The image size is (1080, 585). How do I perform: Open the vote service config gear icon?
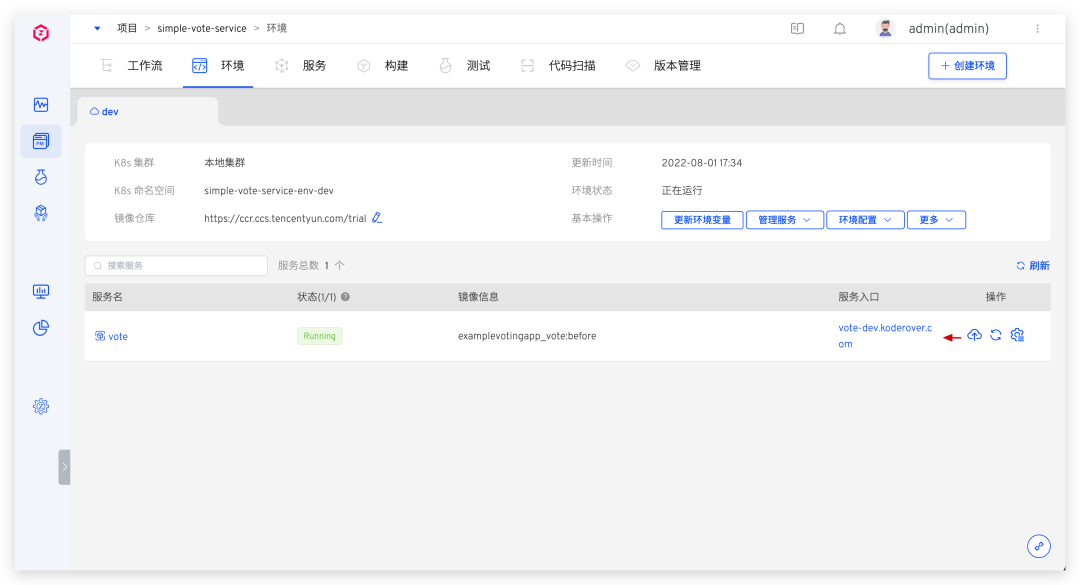click(1018, 336)
